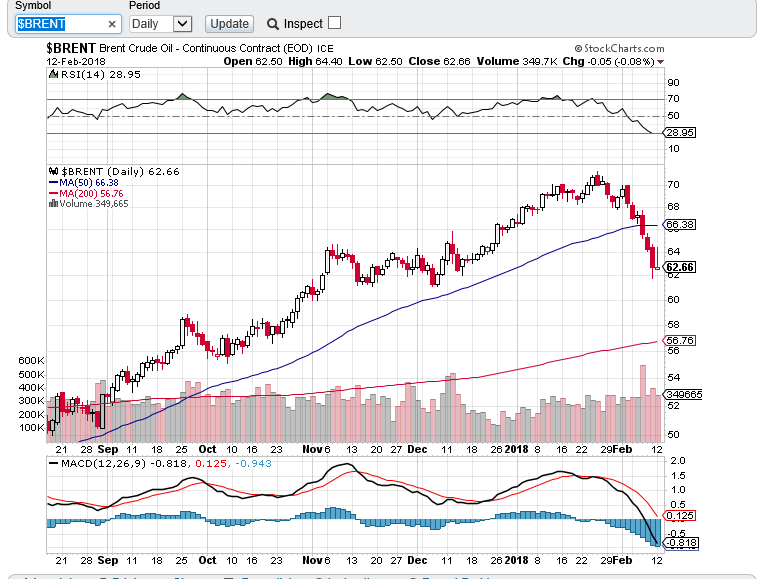Clear the symbol field with X
This screenshot has width=762, height=579.
(x=112, y=24)
